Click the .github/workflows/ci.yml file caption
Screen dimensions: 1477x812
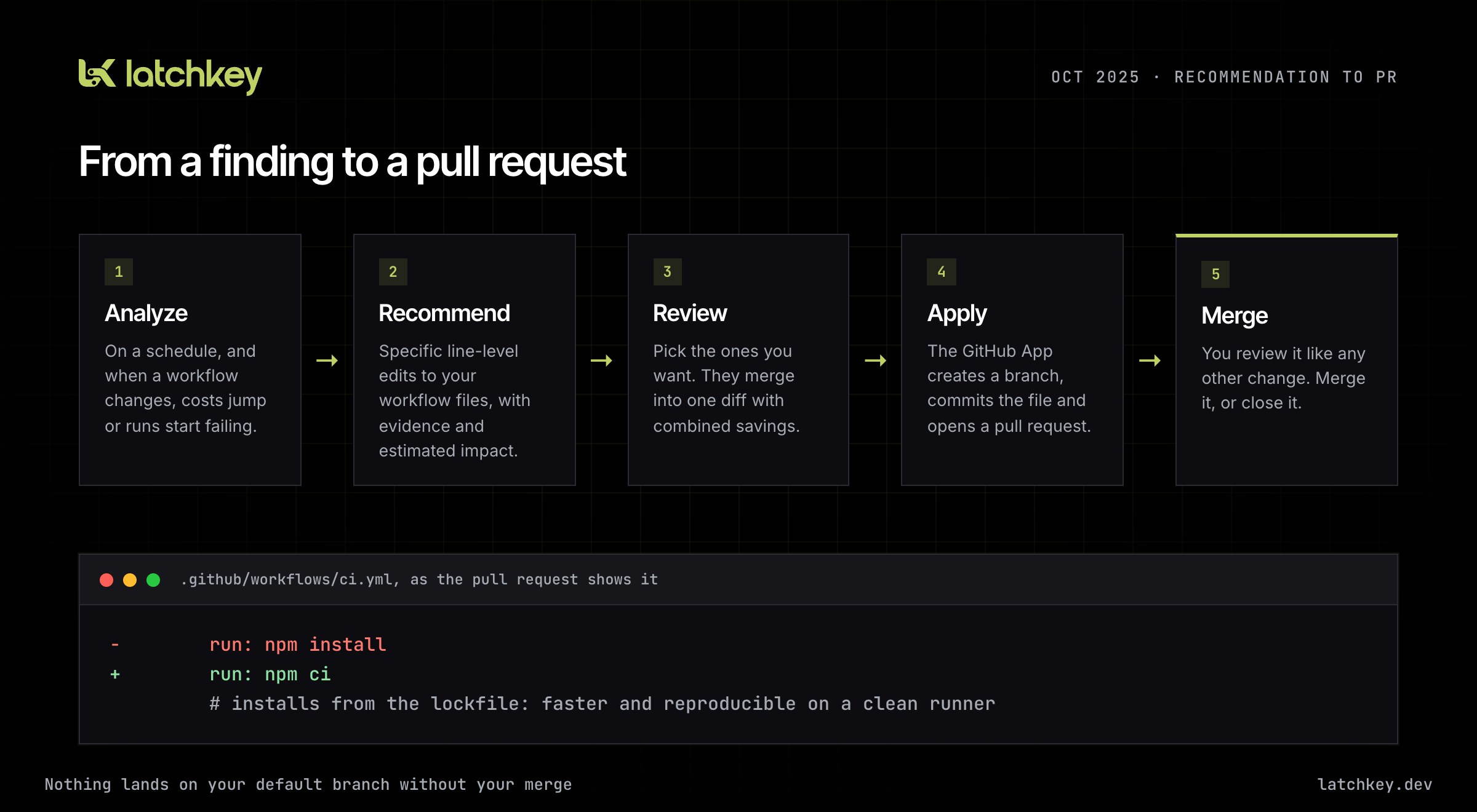point(419,579)
